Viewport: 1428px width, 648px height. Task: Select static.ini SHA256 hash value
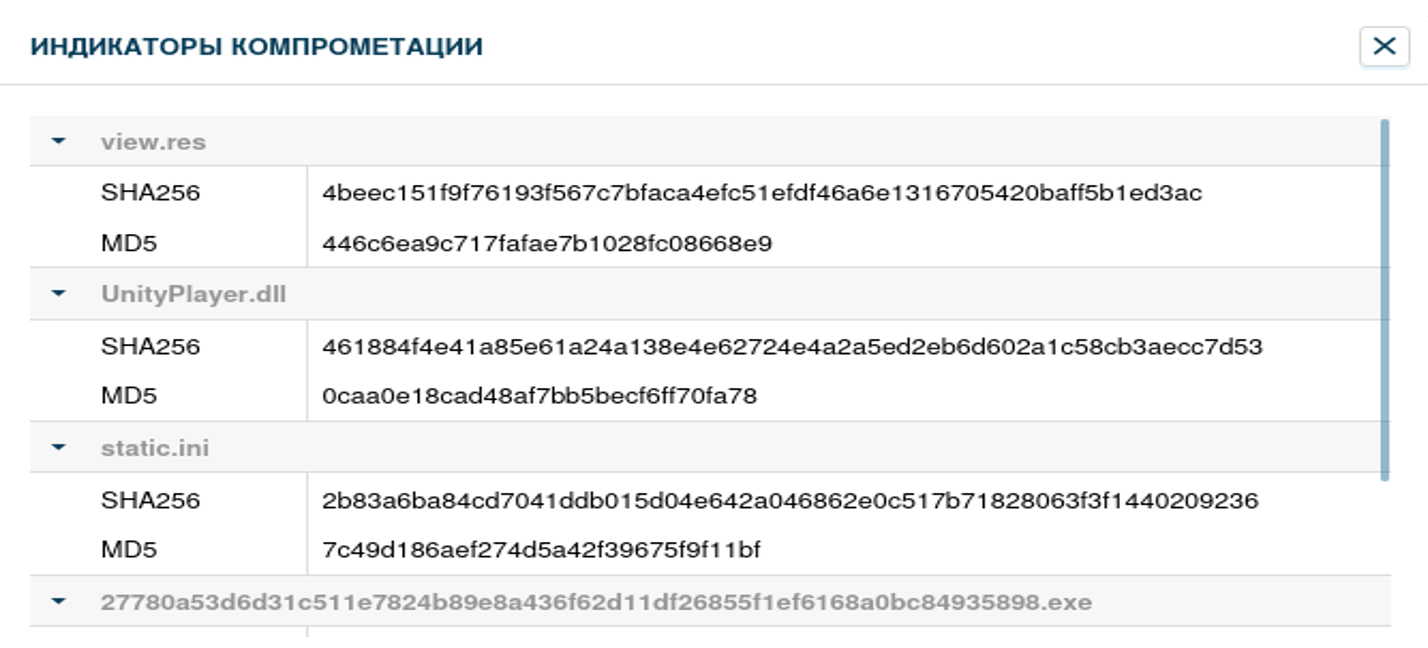pos(790,500)
